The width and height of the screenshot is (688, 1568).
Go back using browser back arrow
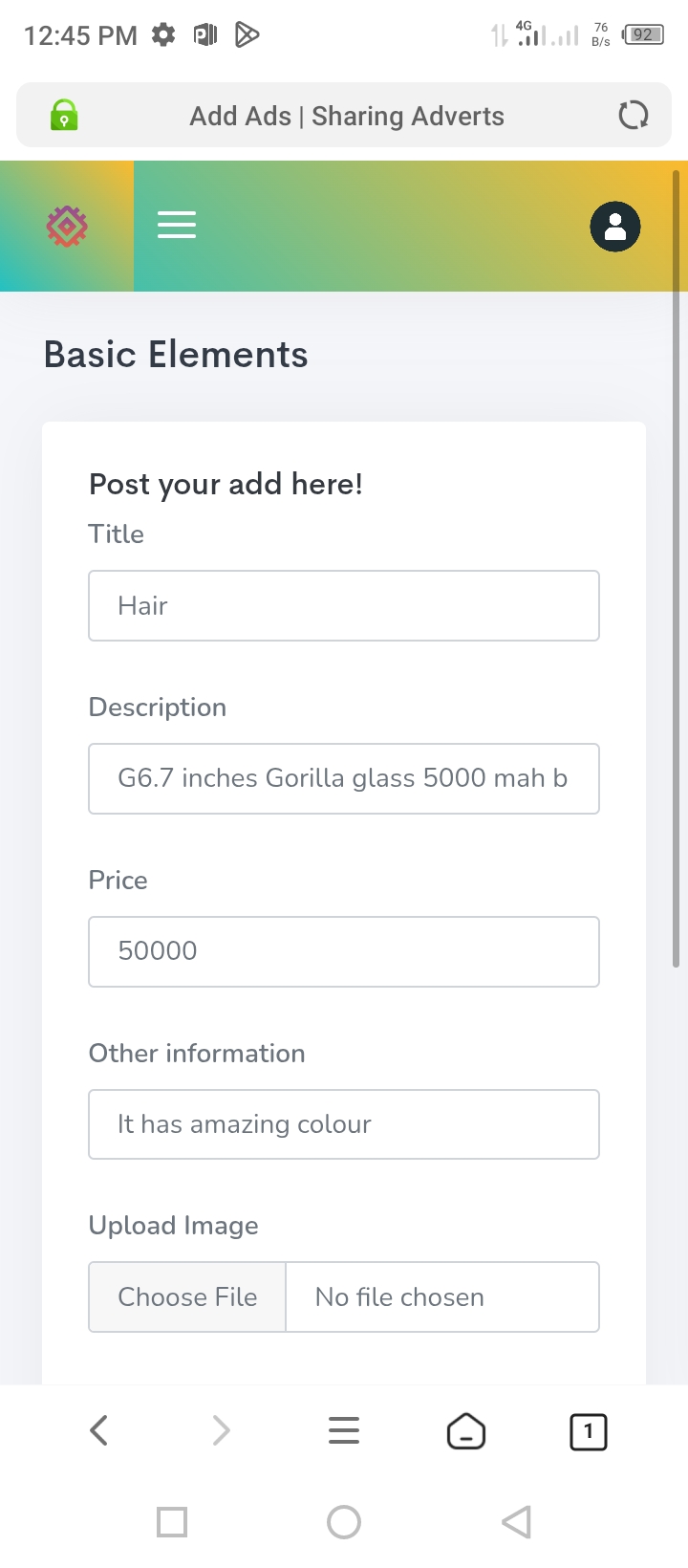99,1431
